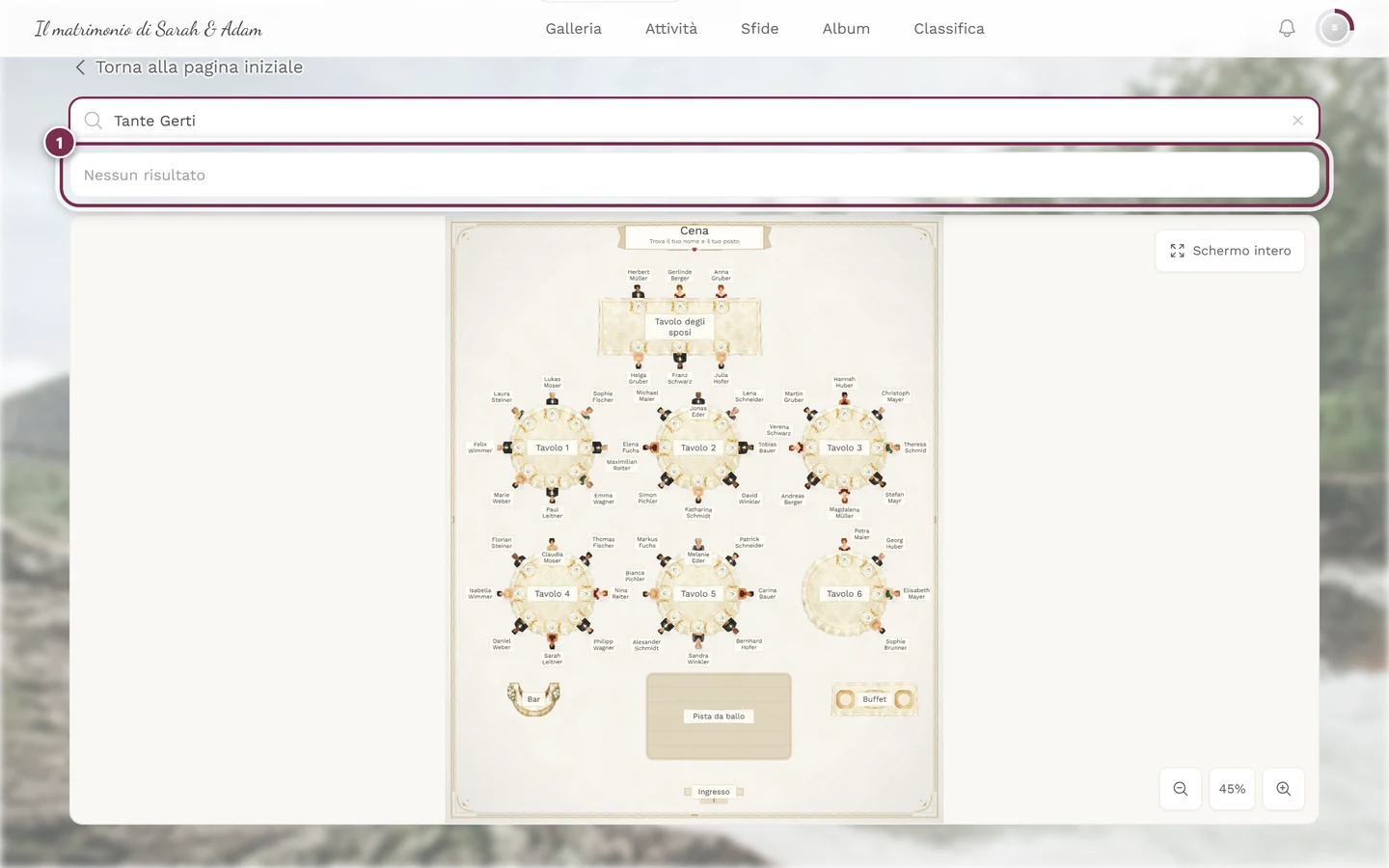Click the Isabella Wimmer name label

coord(480,594)
